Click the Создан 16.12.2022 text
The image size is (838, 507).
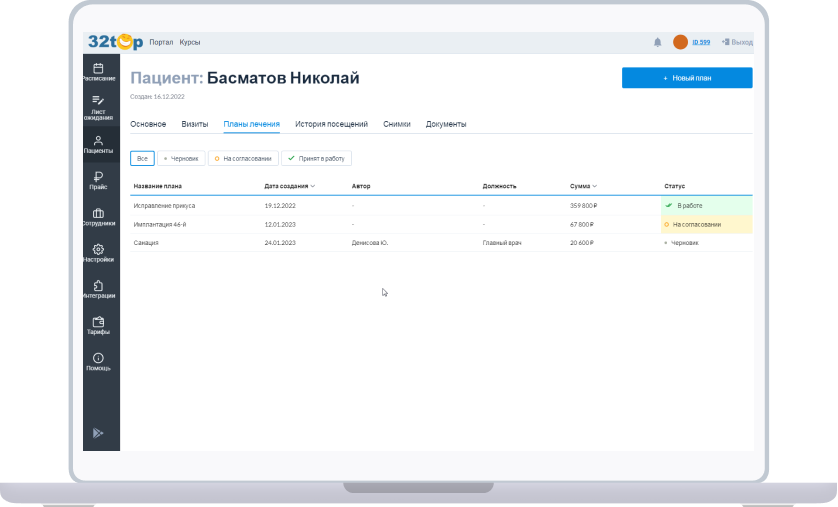tap(157, 97)
